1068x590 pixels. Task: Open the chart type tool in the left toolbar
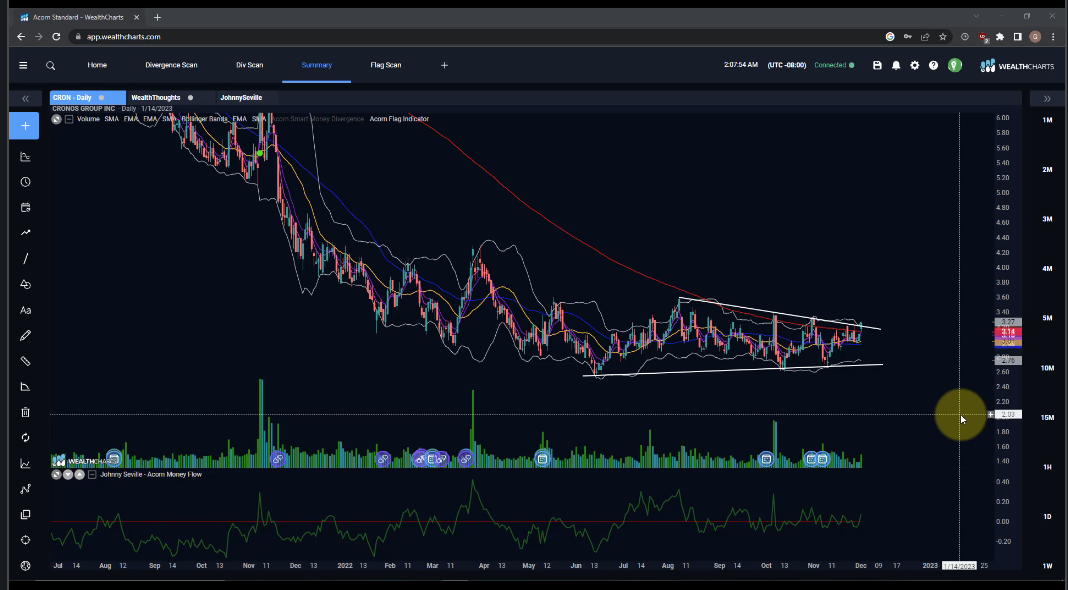tap(25, 157)
